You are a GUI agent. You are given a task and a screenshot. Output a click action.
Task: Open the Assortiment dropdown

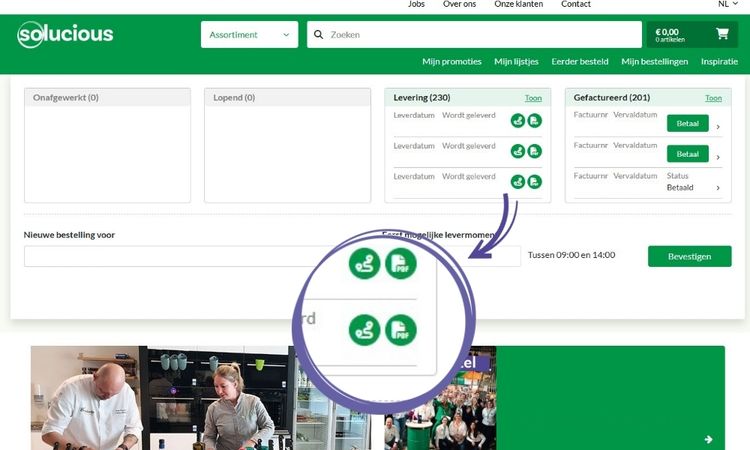pyautogui.click(x=250, y=35)
